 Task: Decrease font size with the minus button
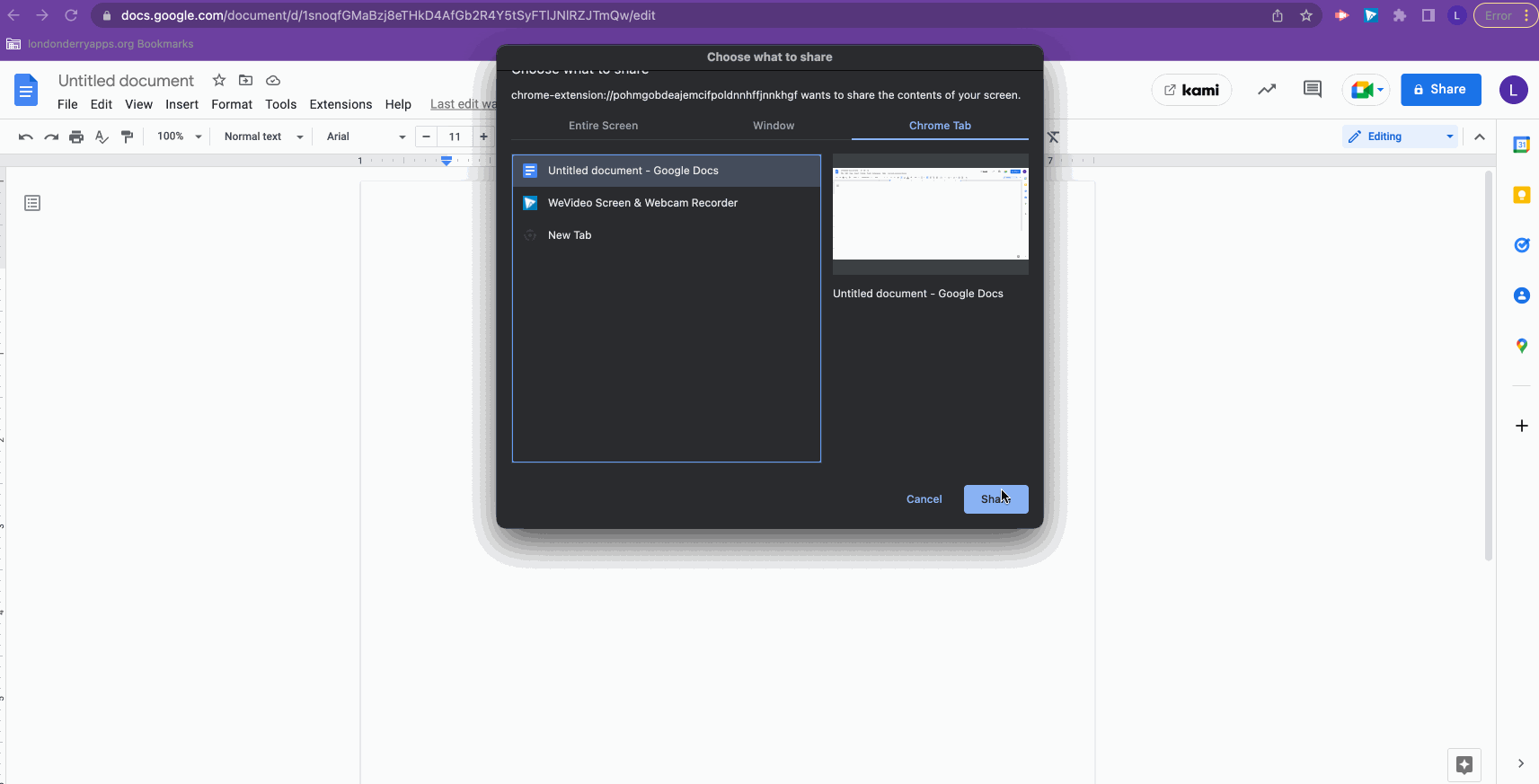pyautogui.click(x=426, y=137)
